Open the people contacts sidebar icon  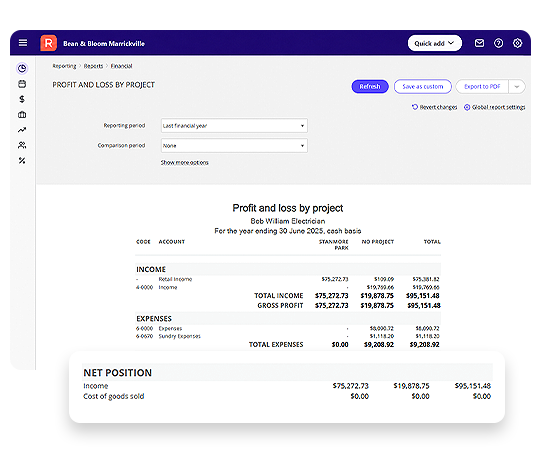tap(22, 145)
